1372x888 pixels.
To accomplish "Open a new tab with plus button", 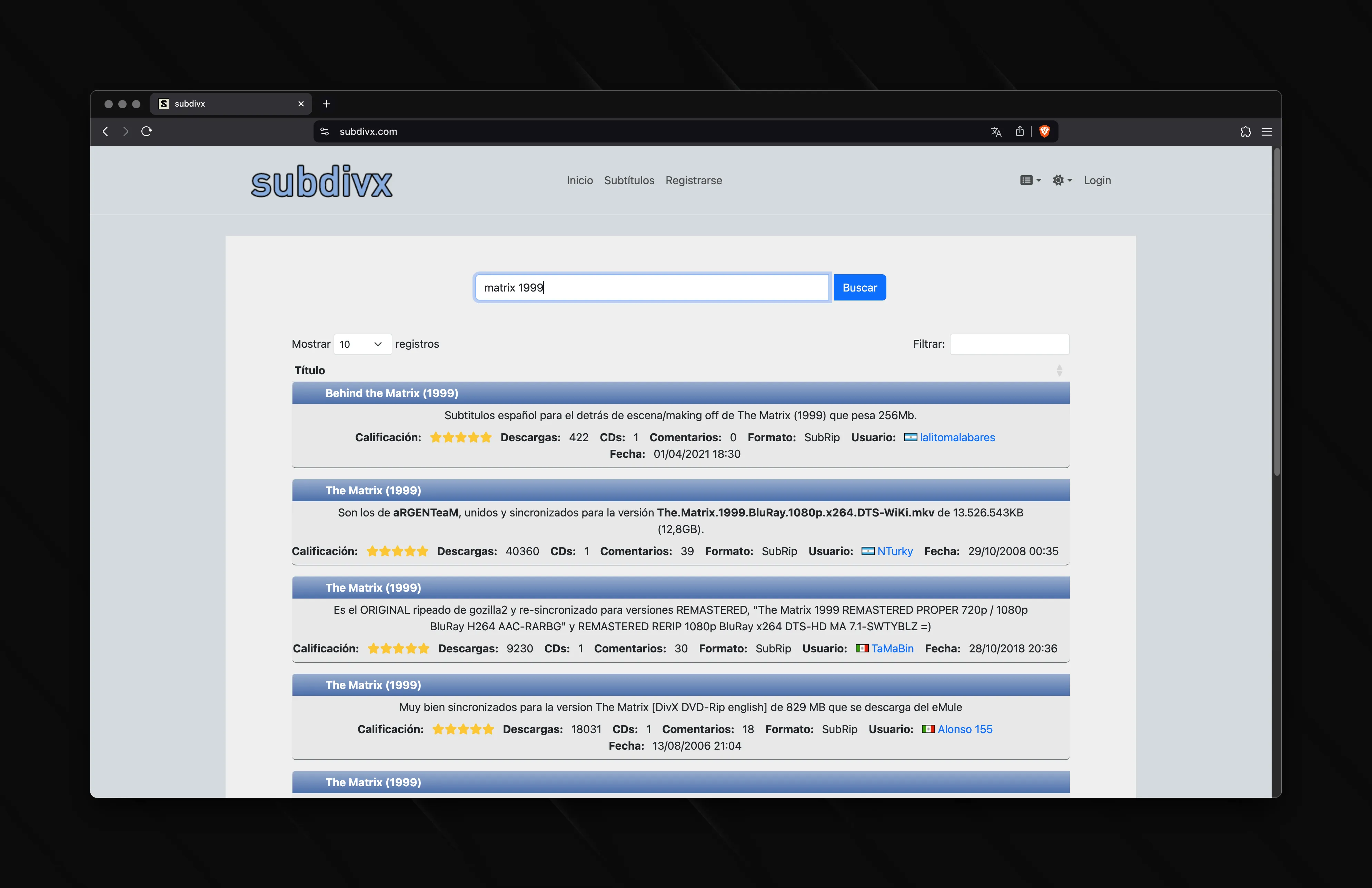I will click(326, 104).
